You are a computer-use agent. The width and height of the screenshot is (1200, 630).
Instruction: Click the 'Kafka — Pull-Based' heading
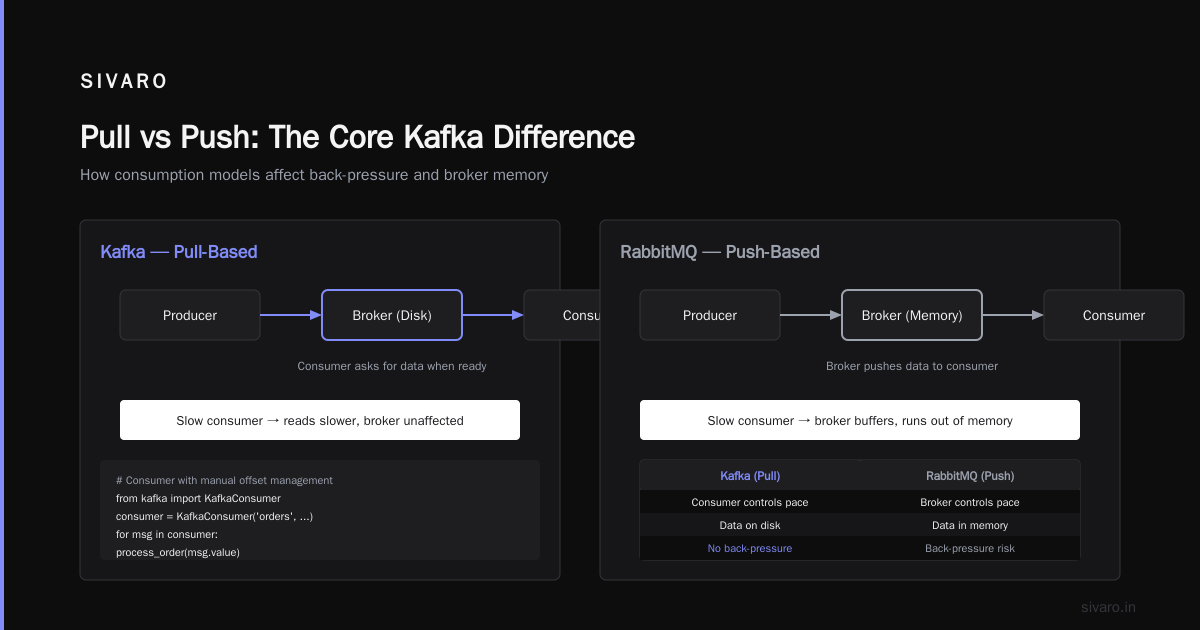[179, 252]
